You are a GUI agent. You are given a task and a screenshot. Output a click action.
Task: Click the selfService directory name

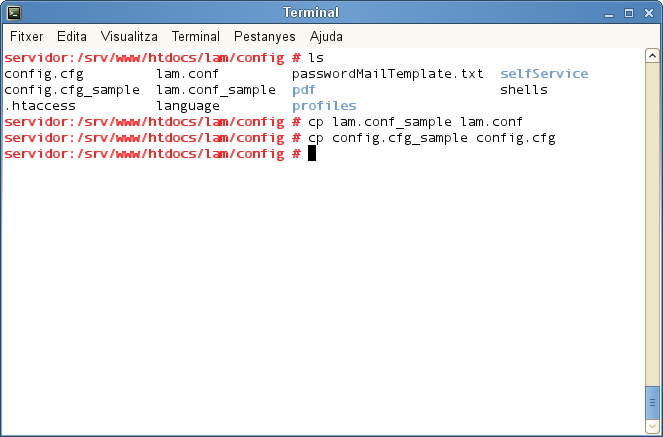click(x=544, y=73)
